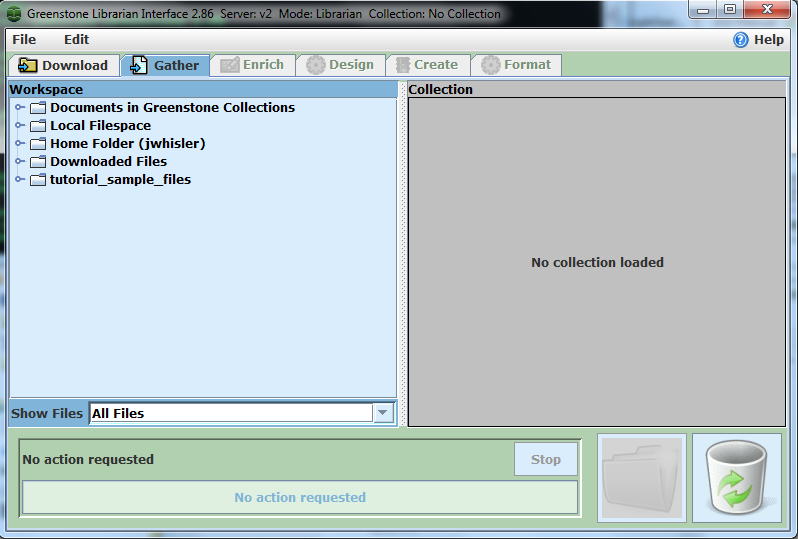Select the Gather tab

point(166,65)
